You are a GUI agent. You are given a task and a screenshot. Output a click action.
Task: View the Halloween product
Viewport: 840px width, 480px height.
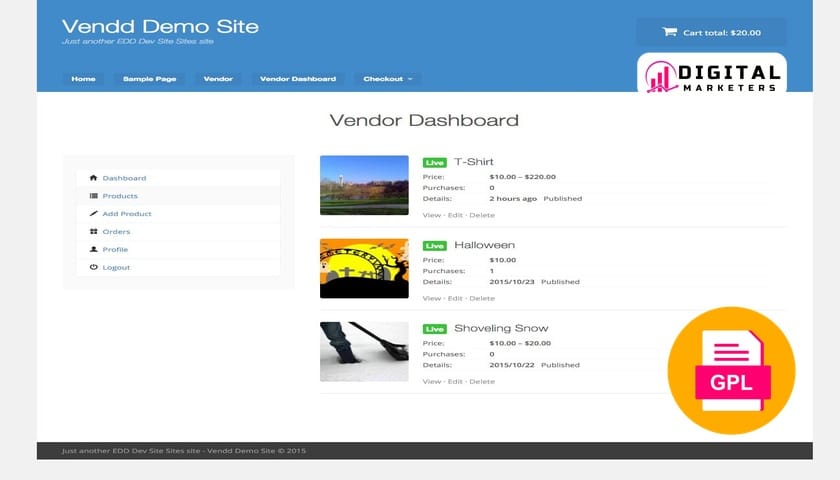431,298
